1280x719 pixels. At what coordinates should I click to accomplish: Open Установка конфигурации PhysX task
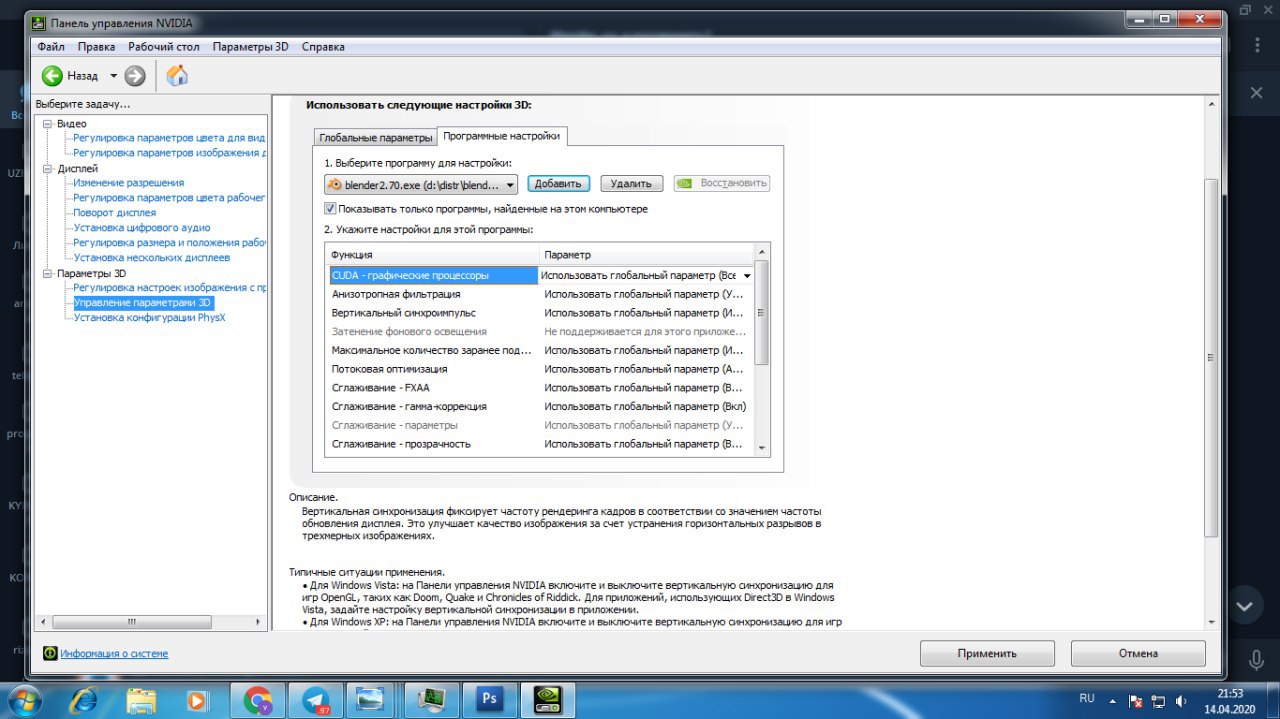coord(150,317)
